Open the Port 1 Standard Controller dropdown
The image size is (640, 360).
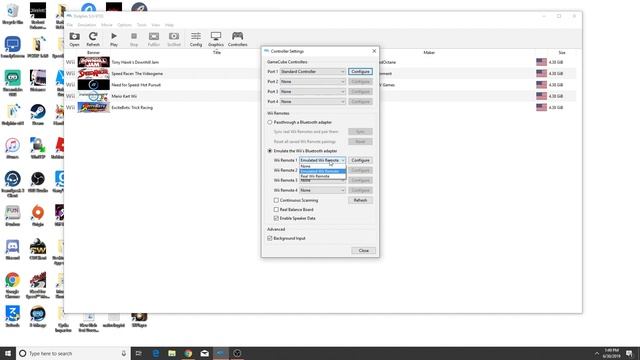click(x=313, y=71)
